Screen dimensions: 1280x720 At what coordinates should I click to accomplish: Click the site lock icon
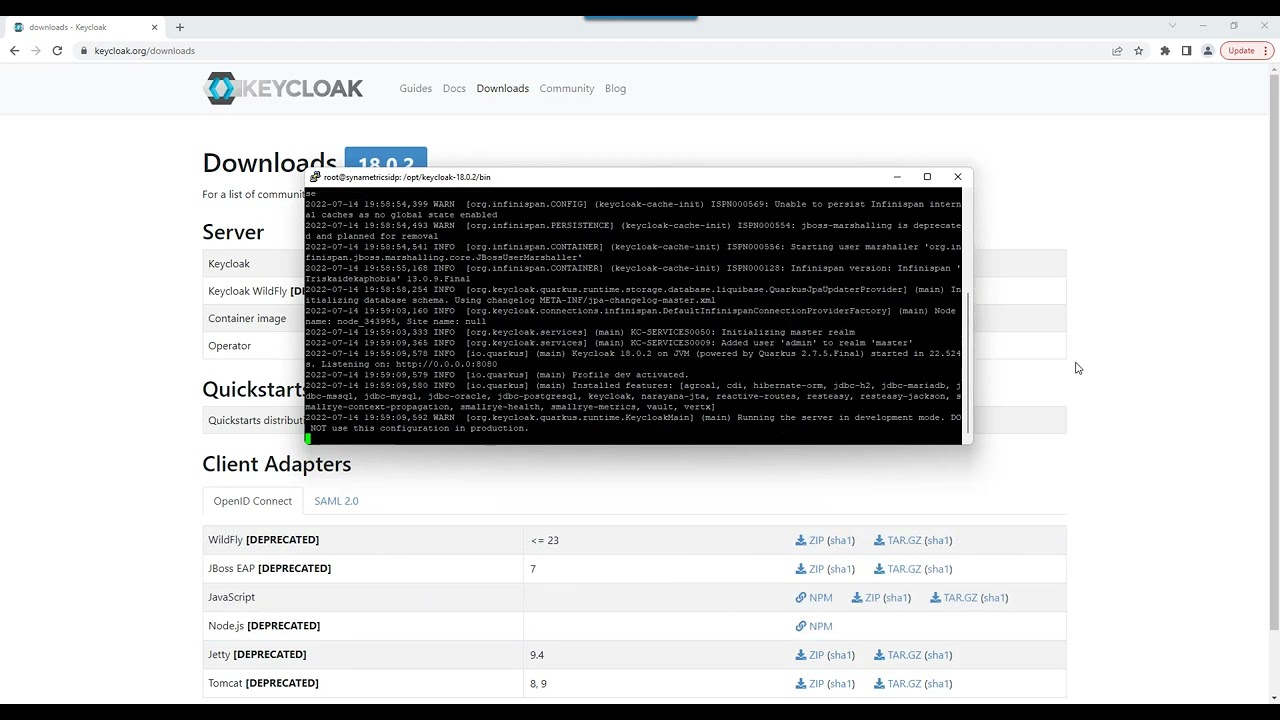[84, 51]
